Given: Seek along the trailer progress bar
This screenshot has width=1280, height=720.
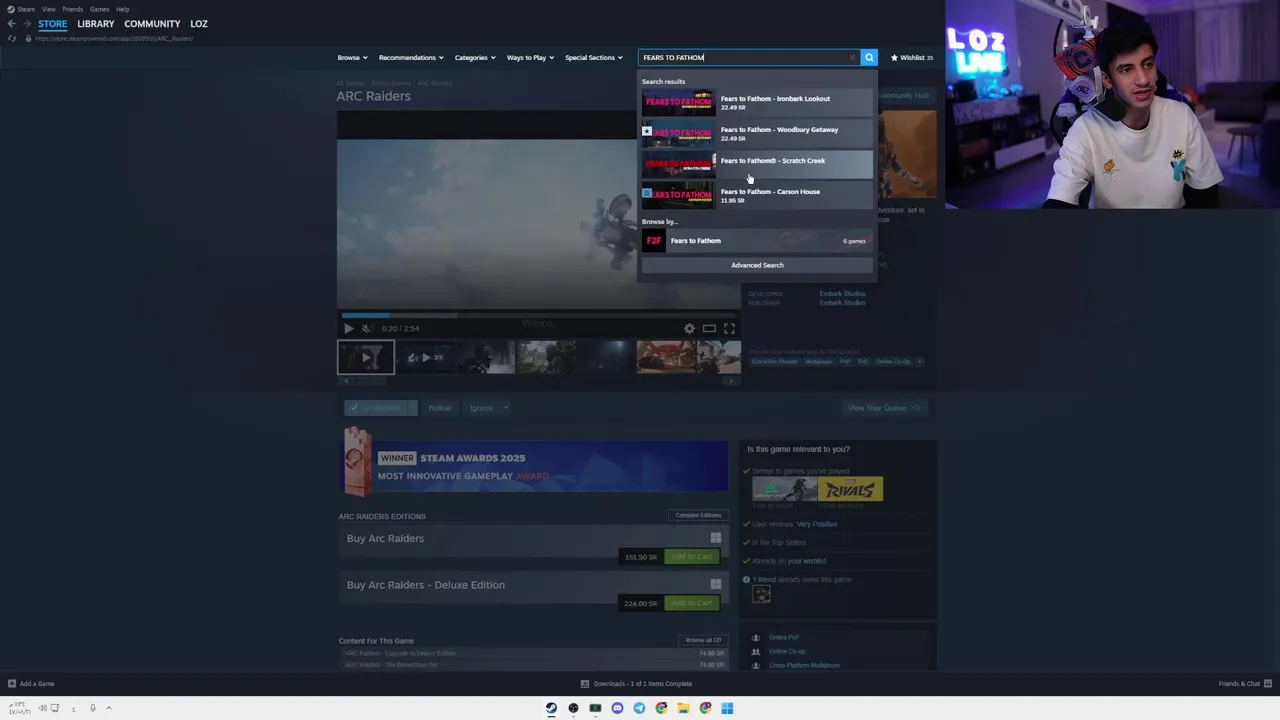Looking at the screenshot, I should pos(539,315).
